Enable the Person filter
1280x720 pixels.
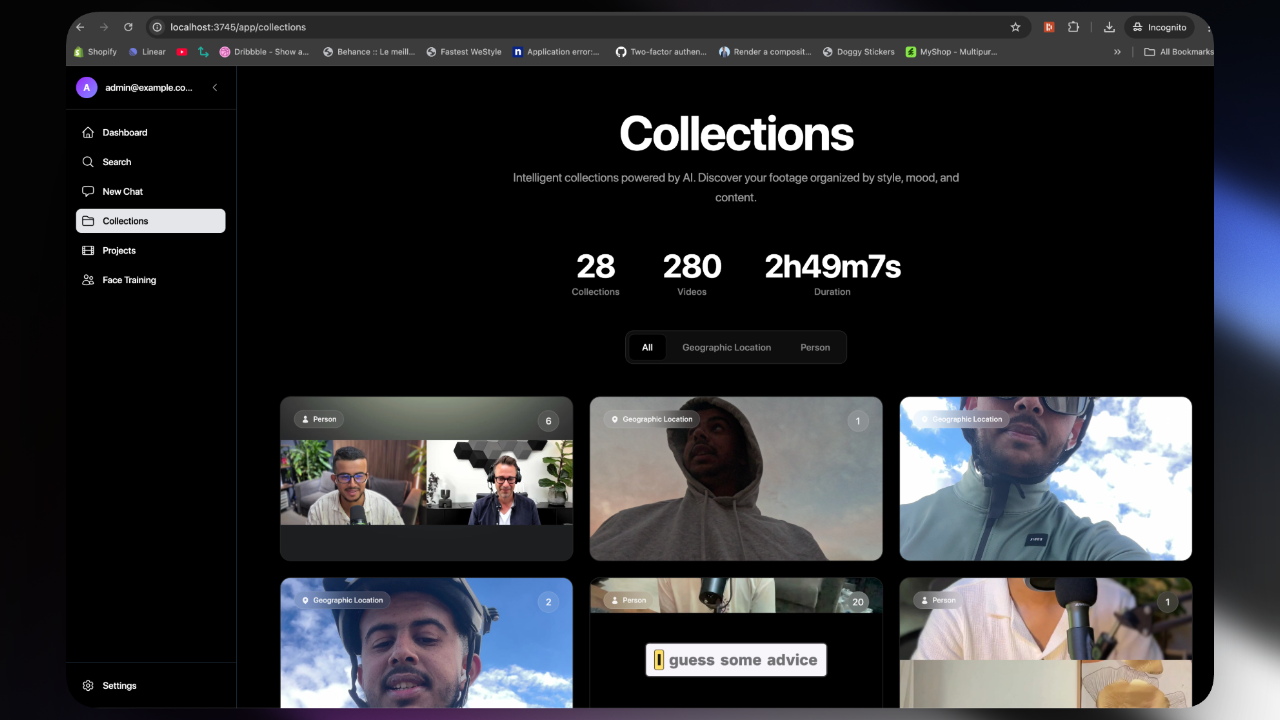815,347
